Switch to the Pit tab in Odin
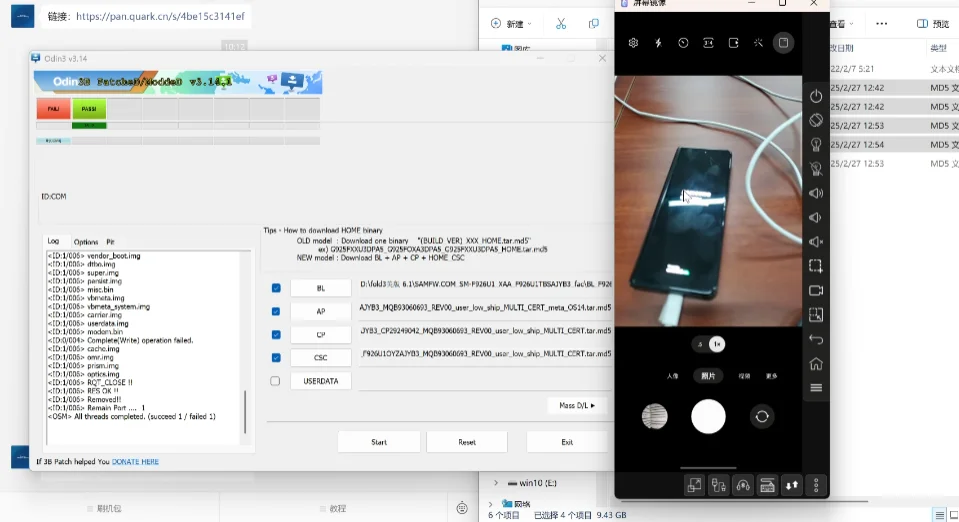Viewport: 959px width, 522px height. pyautogui.click(x=110, y=242)
